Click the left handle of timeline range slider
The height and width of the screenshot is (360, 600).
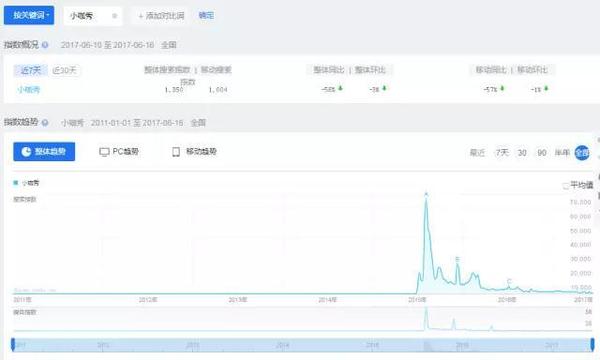13,345
